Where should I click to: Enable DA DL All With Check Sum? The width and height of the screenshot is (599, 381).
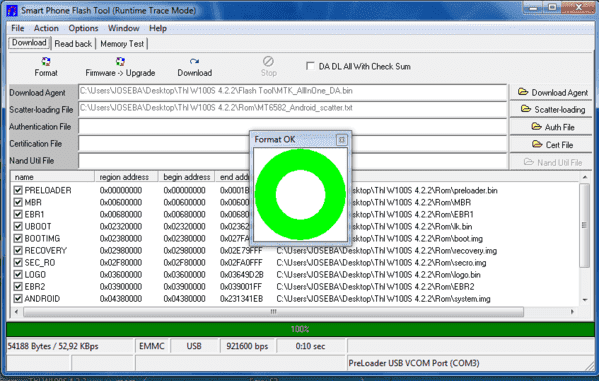310,66
